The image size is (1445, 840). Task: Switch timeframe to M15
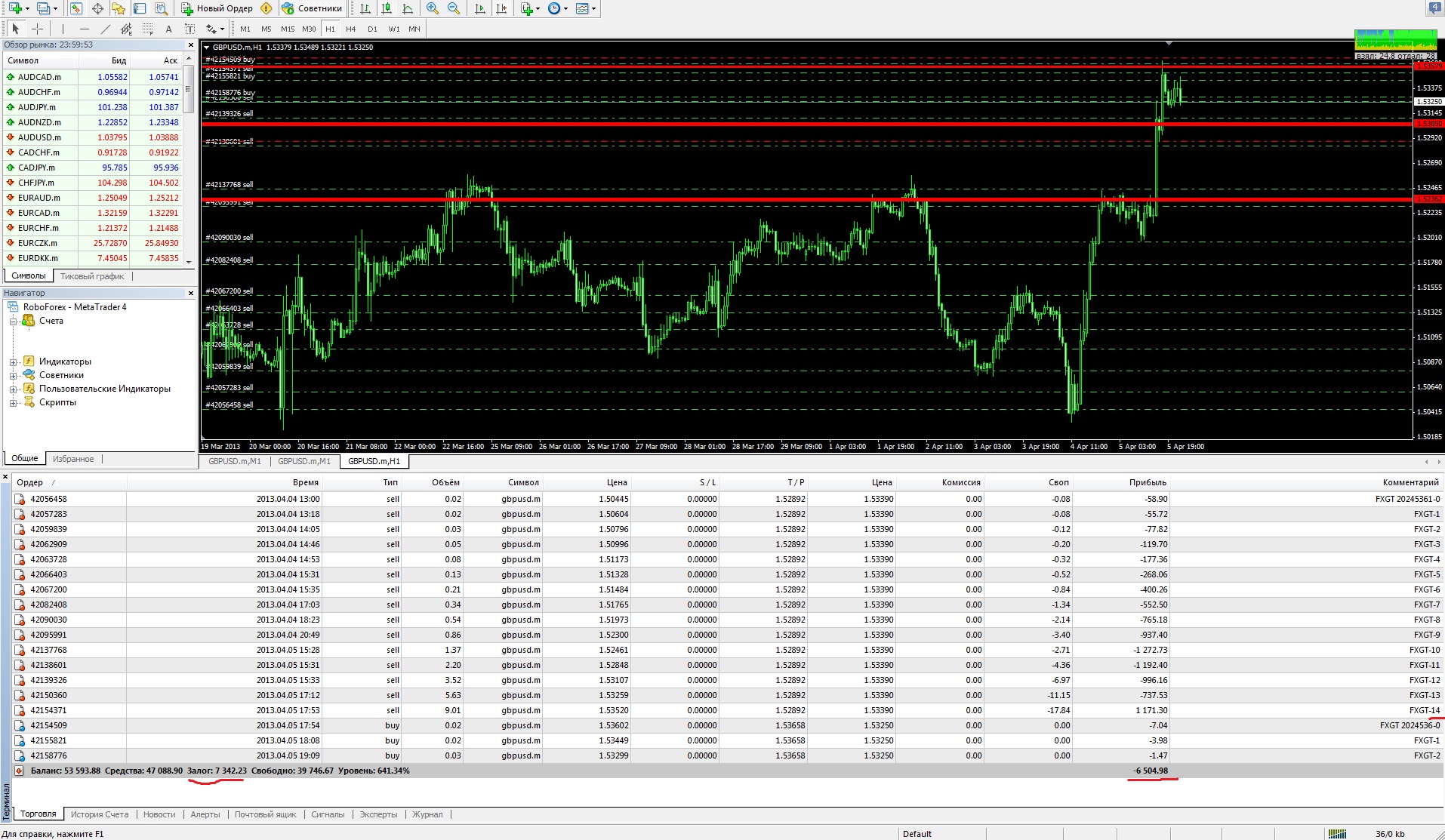(x=288, y=29)
